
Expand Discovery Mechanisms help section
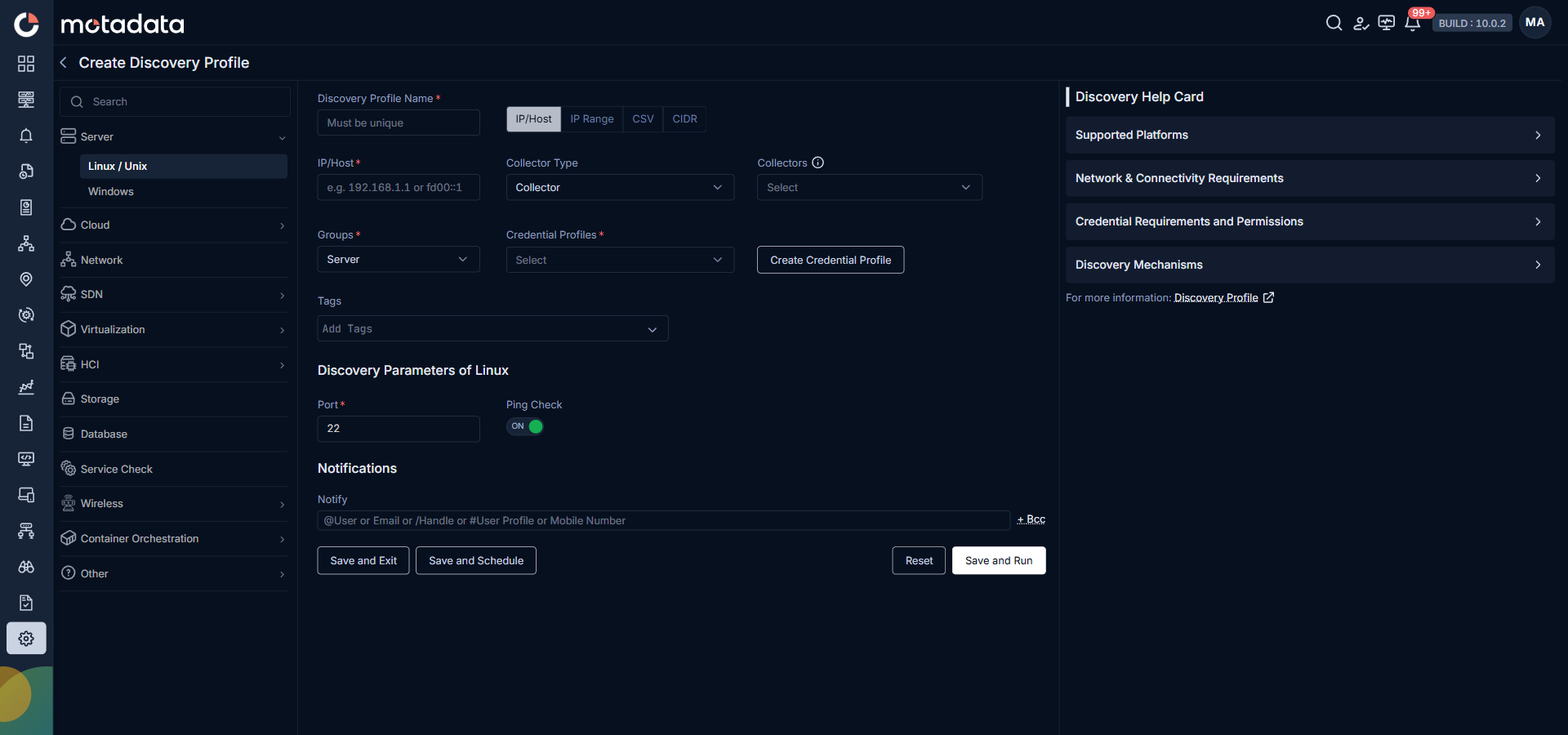[1310, 265]
